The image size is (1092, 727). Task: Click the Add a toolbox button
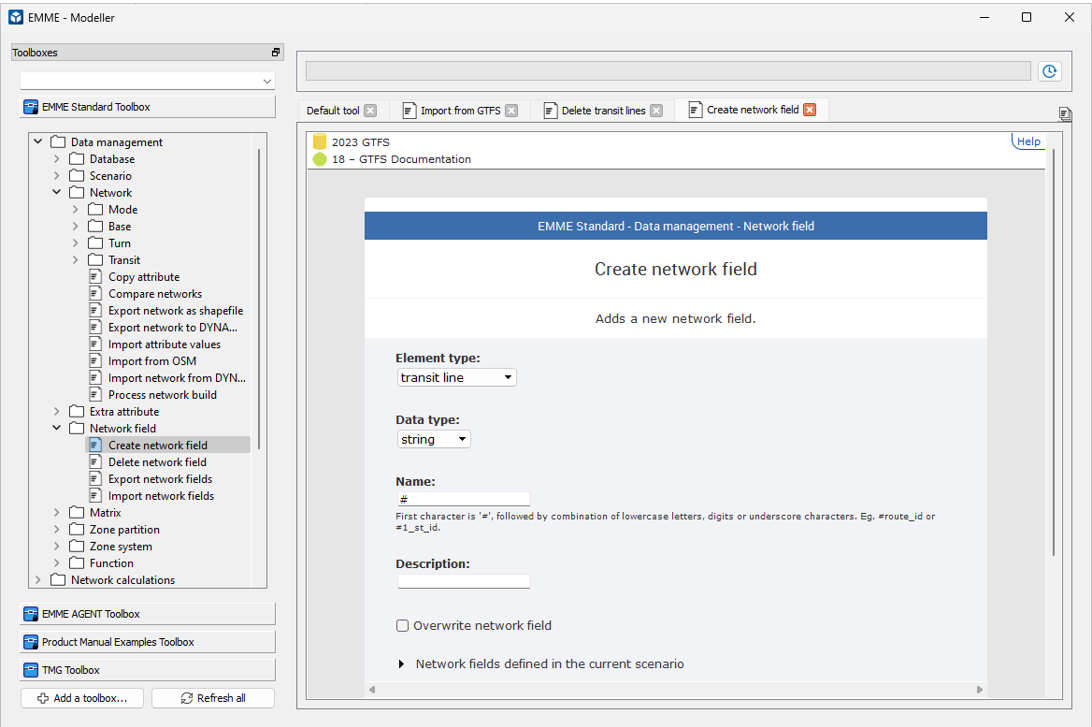(x=82, y=698)
